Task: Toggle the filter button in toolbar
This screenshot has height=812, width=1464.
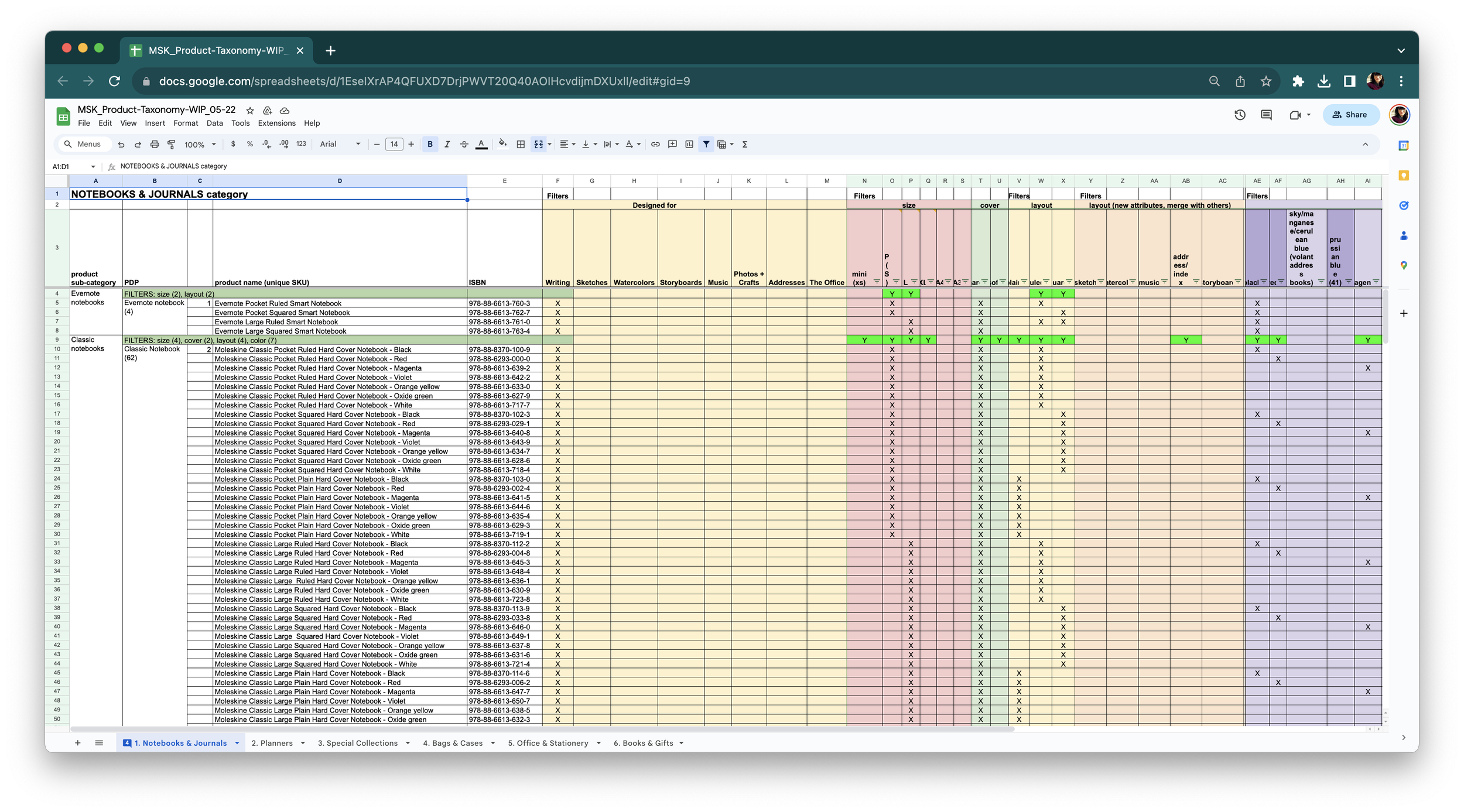Action: tap(706, 144)
